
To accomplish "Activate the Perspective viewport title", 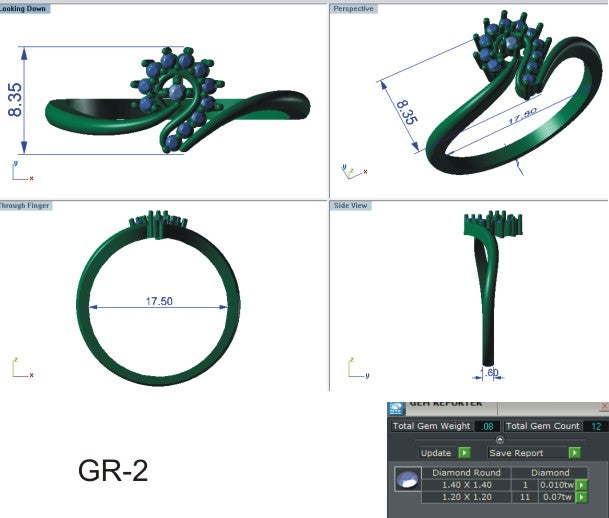I will [x=353, y=8].
